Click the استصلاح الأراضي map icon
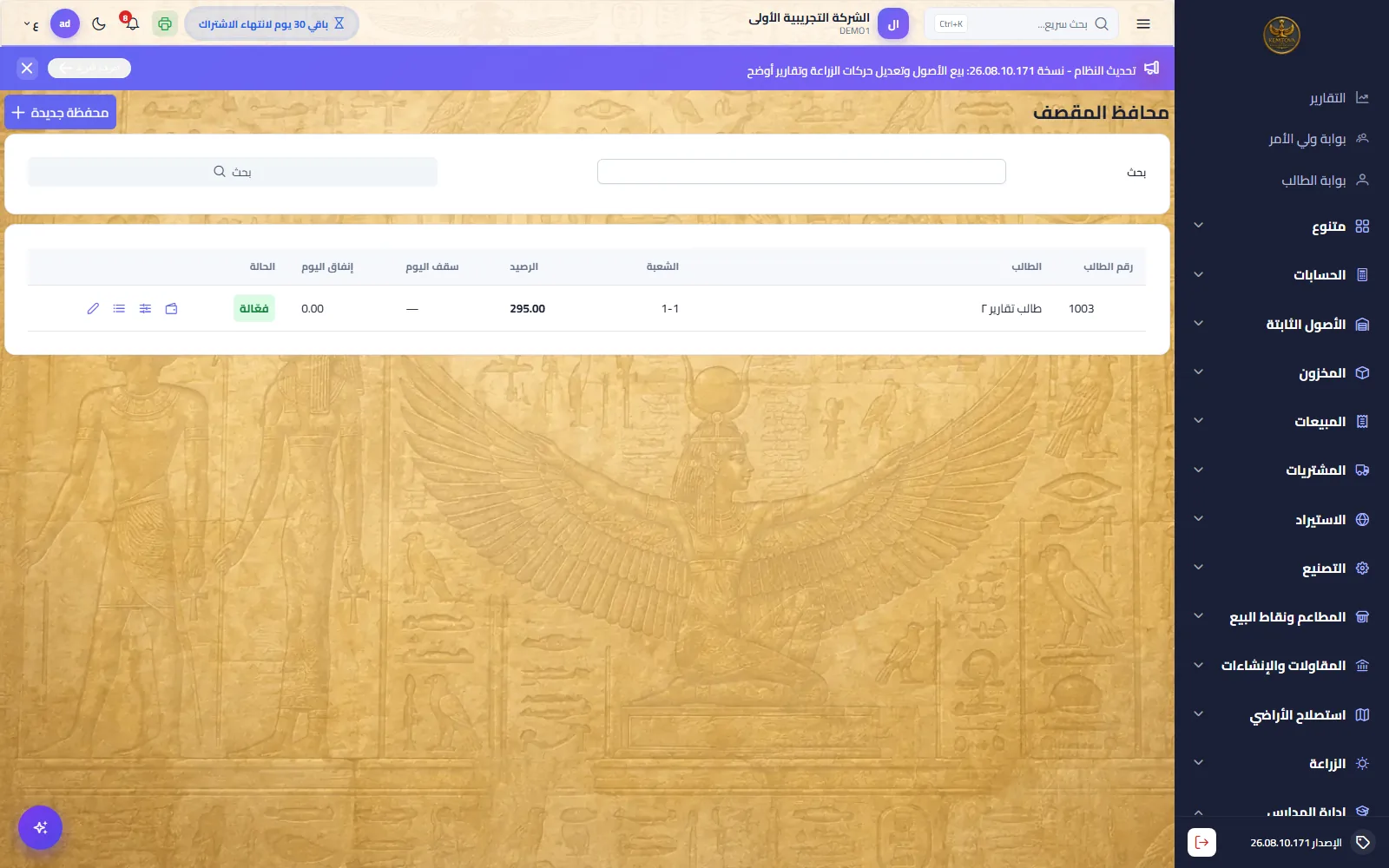 (1362, 714)
